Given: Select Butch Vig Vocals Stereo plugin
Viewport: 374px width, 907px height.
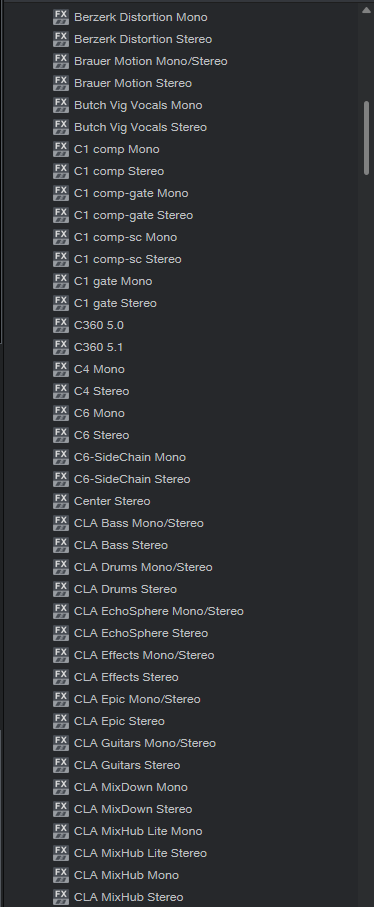Looking at the screenshot, I should click(140, 127).
